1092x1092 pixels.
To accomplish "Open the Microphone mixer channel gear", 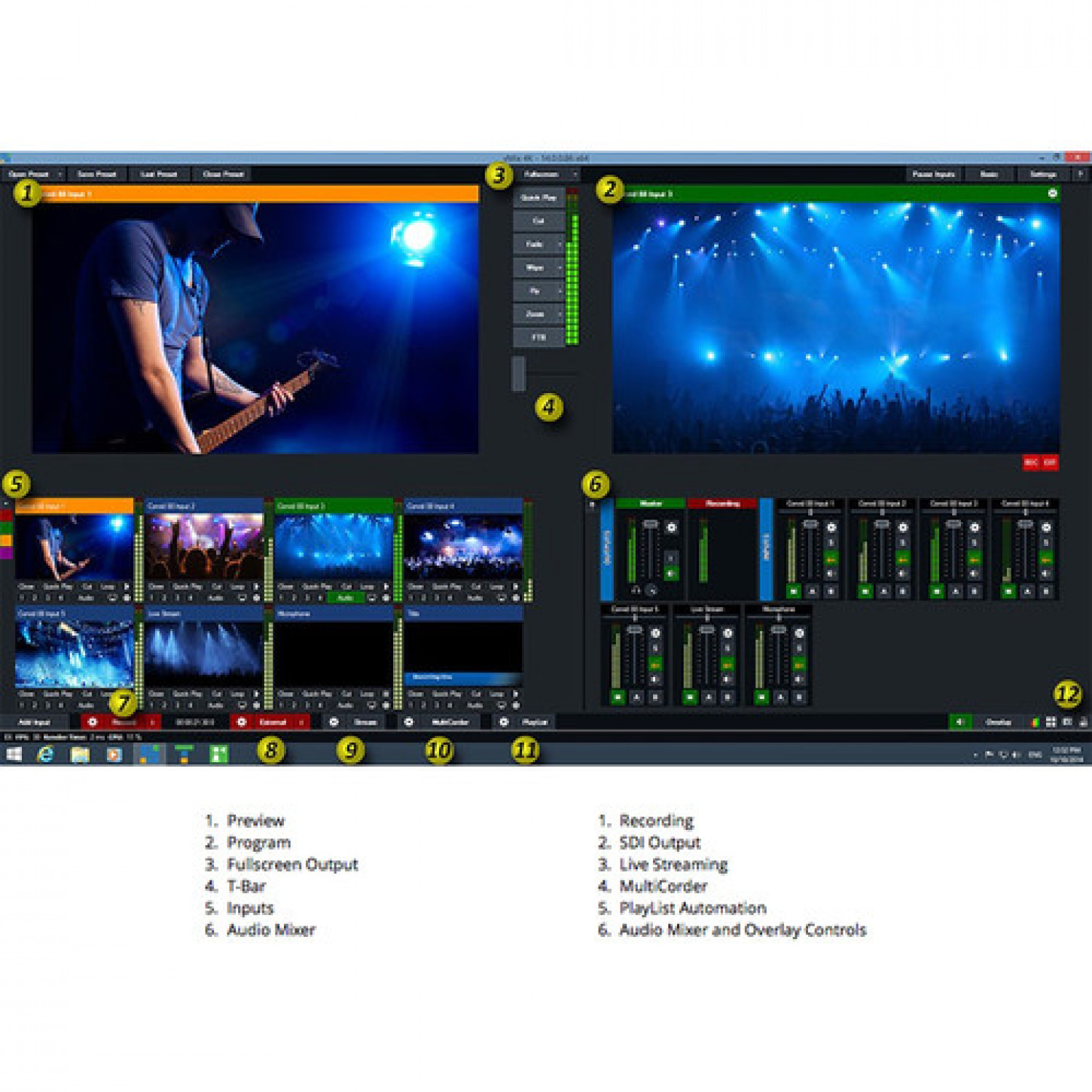I will pyautogui.click(x=799, y=633).
